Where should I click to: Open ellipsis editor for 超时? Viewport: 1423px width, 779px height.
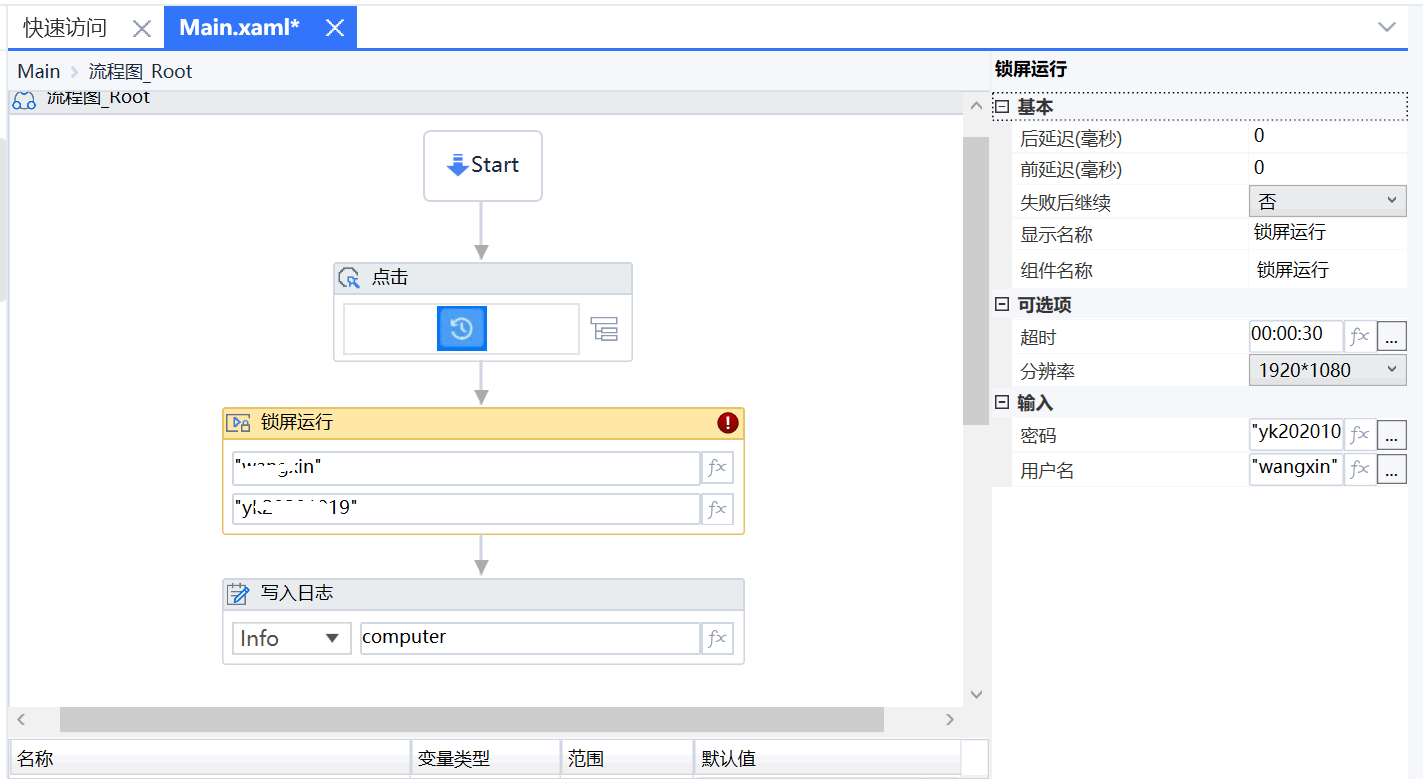click(x=1392, y=336)
